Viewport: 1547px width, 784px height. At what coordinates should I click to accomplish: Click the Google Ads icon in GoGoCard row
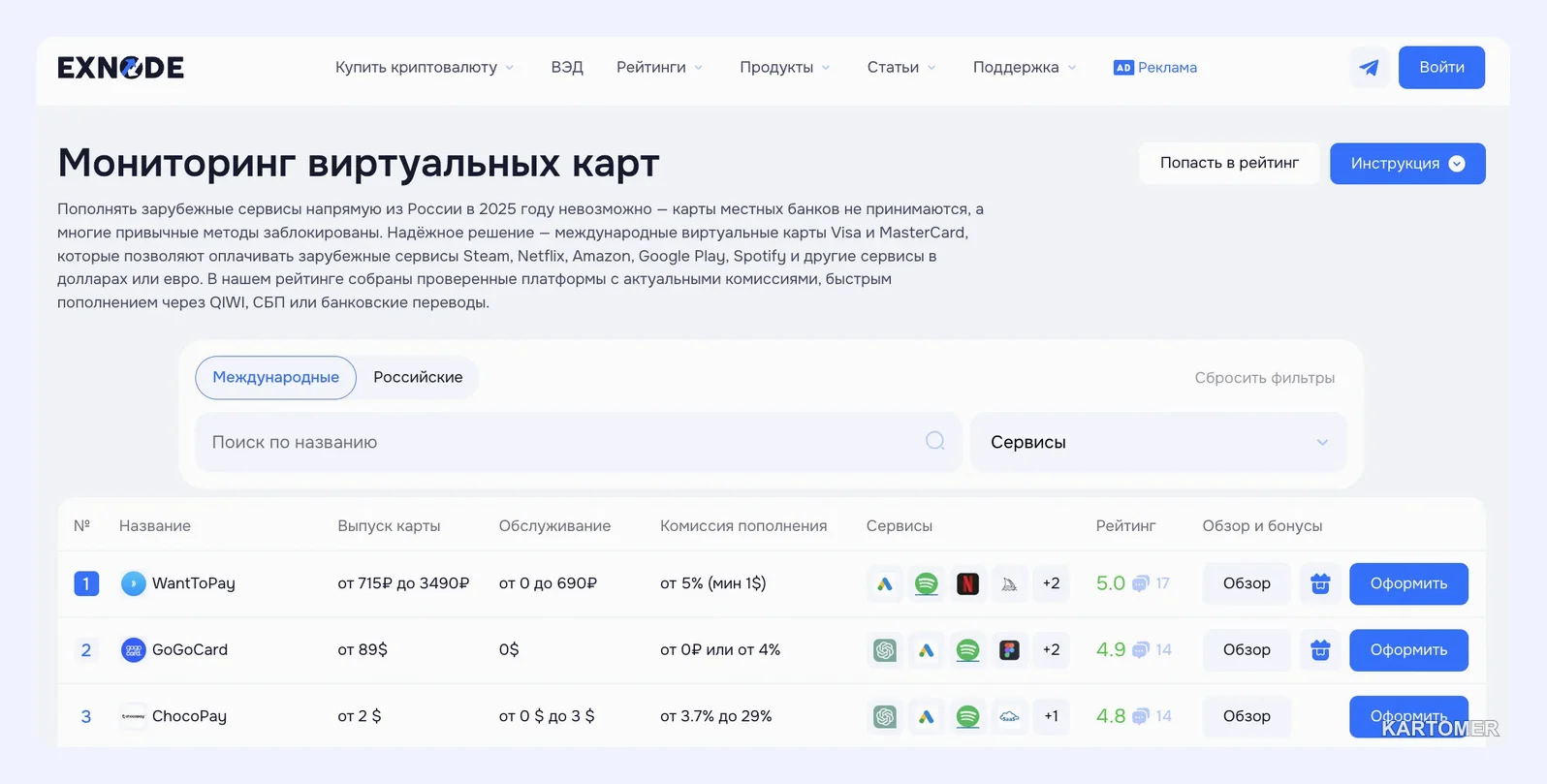click(x=927, y=650)
